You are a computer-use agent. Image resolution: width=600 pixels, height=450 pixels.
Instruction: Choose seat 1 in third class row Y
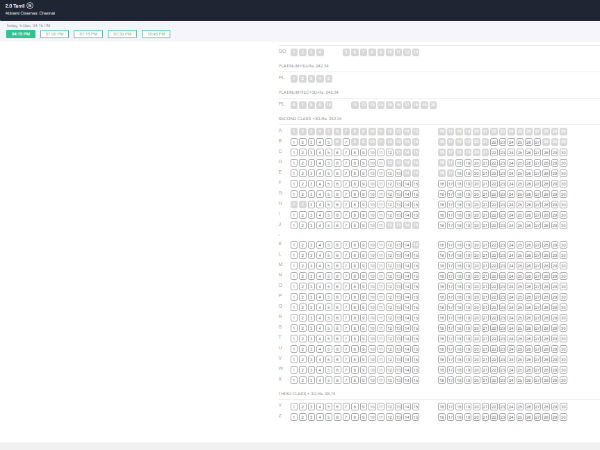pos(294,407)
